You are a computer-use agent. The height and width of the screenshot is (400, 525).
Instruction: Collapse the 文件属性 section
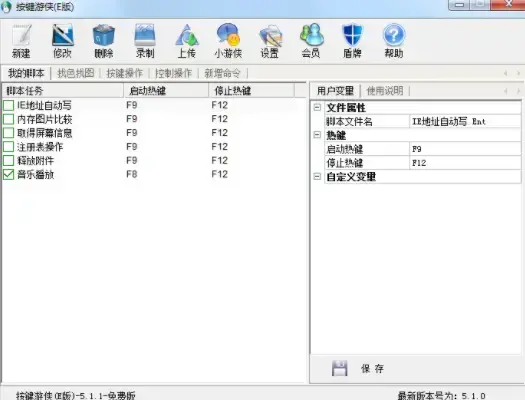(x=317, y=107)
